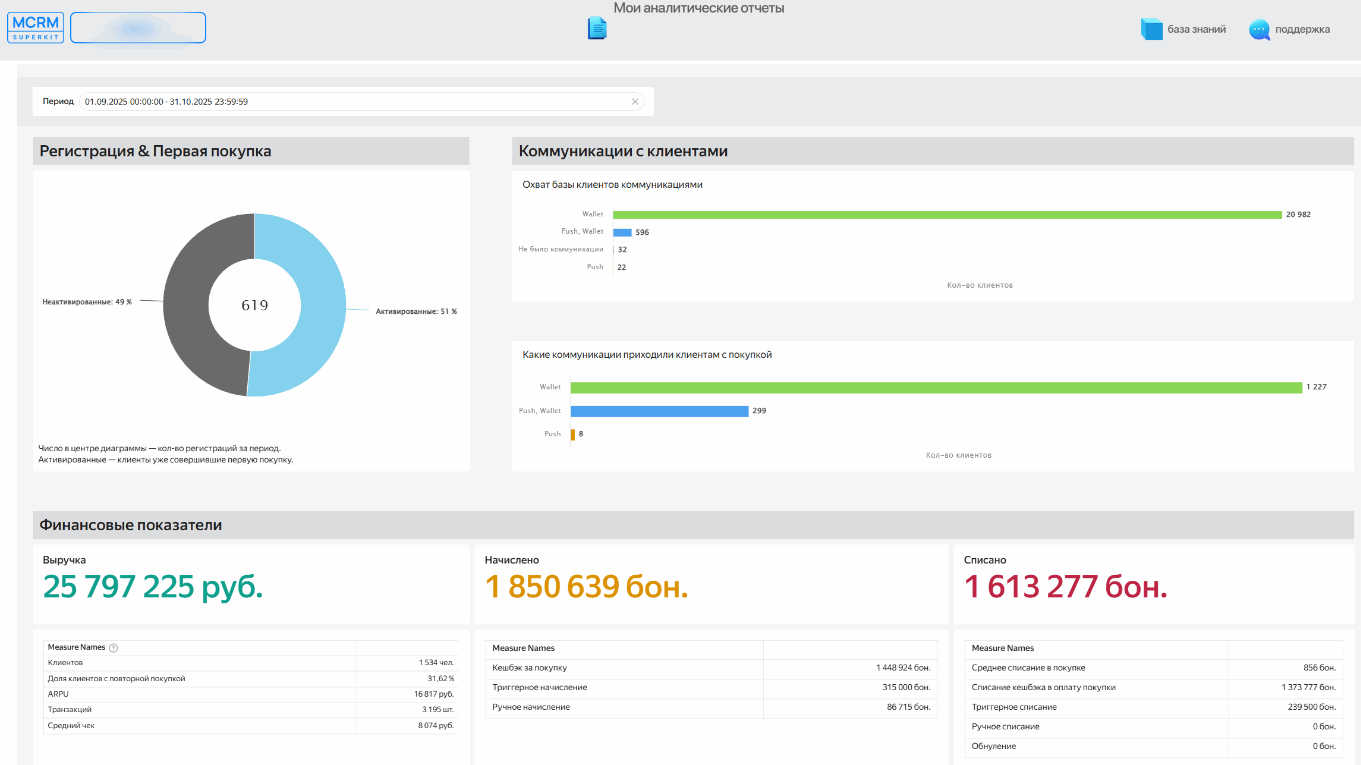Screen dimensions: 1361x765
Task: Click the база знаний cube icon
Action: (x=1151, y=30)
